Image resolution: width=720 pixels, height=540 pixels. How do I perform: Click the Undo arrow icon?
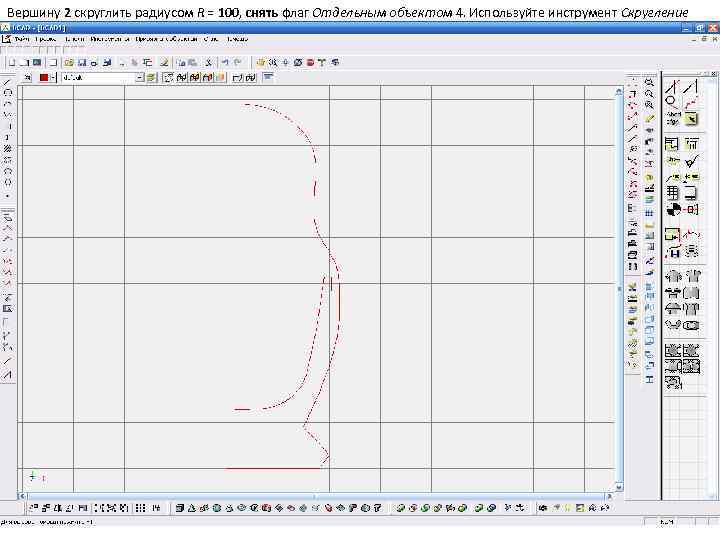225,62
